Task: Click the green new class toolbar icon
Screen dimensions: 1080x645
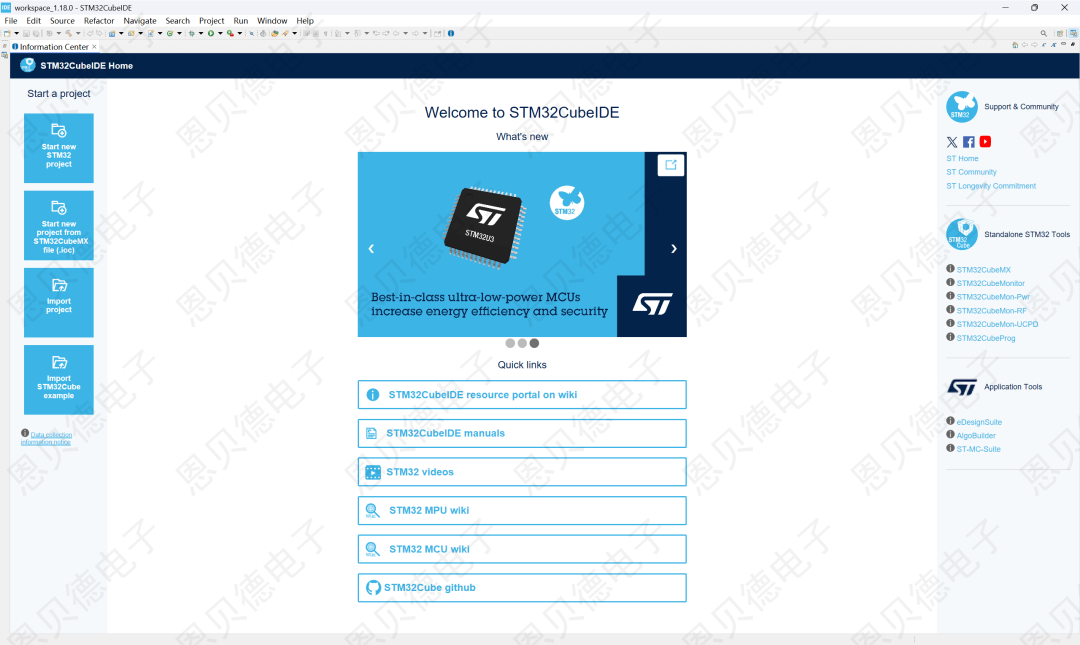Action: 170,33
